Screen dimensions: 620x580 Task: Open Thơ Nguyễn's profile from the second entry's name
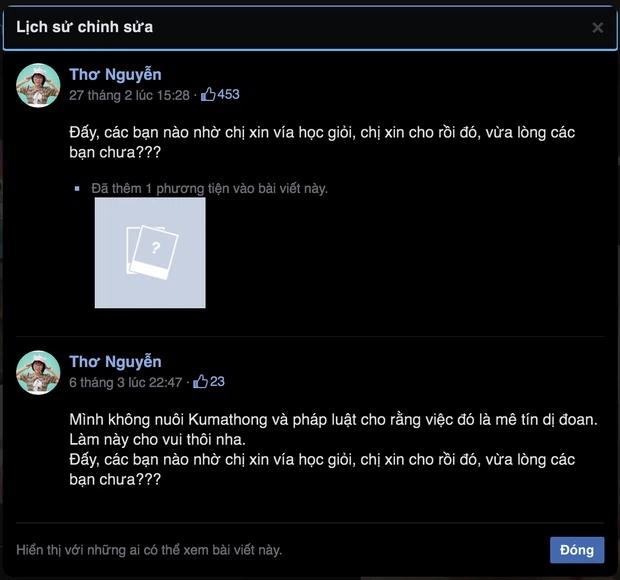click(115, 361)
